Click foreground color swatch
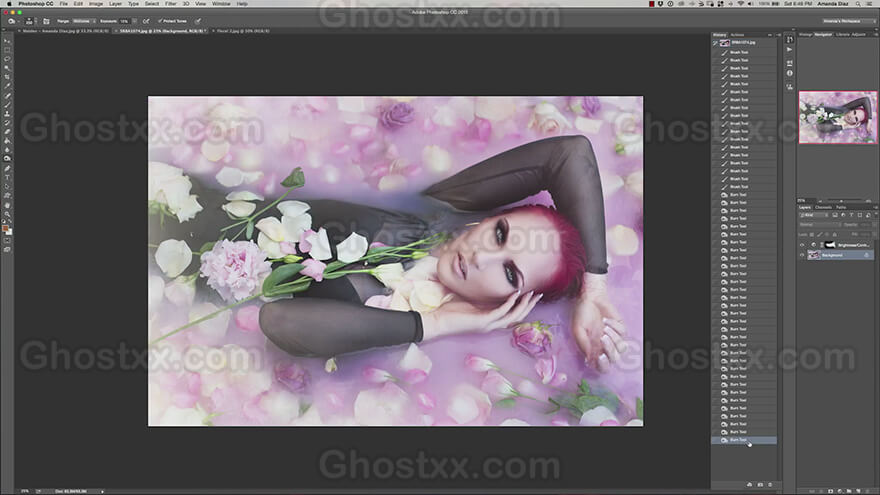Viewport: 880px width, 495px height. click(6, 228)
